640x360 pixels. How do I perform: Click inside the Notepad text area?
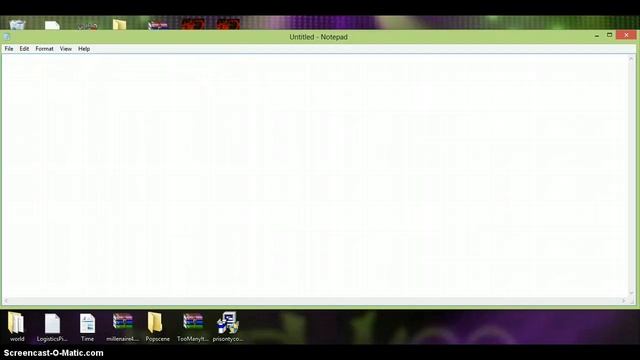[x=315, y=176]
